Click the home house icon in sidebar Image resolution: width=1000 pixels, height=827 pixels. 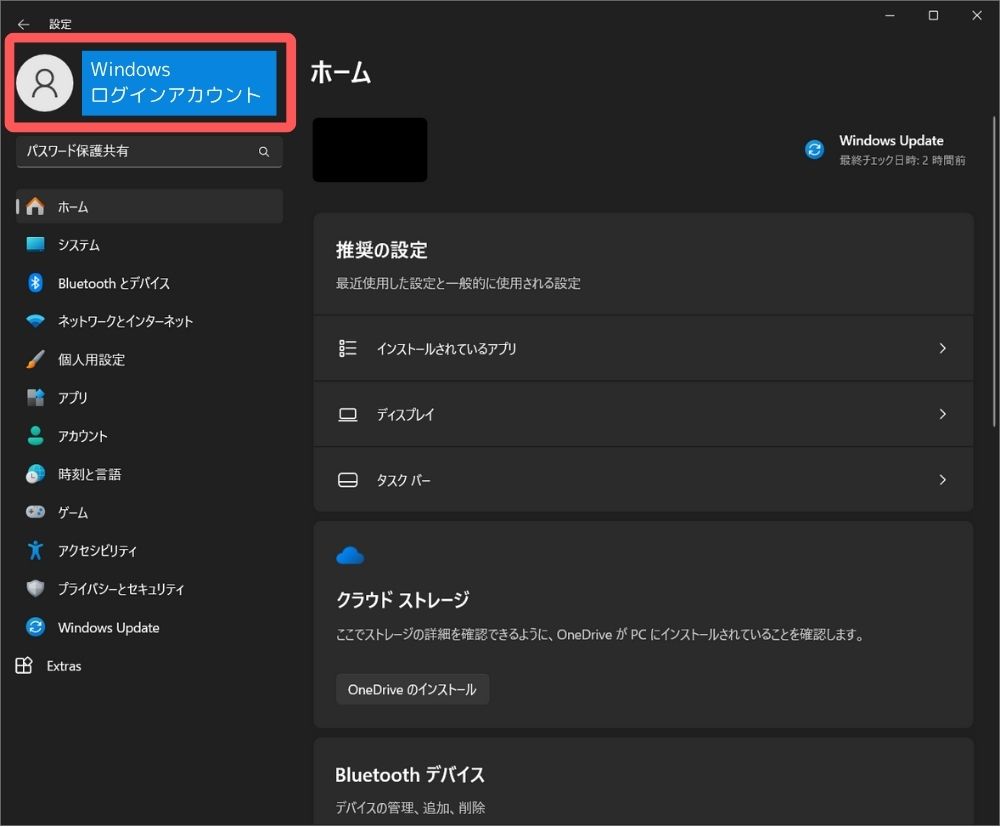point(35,206)
